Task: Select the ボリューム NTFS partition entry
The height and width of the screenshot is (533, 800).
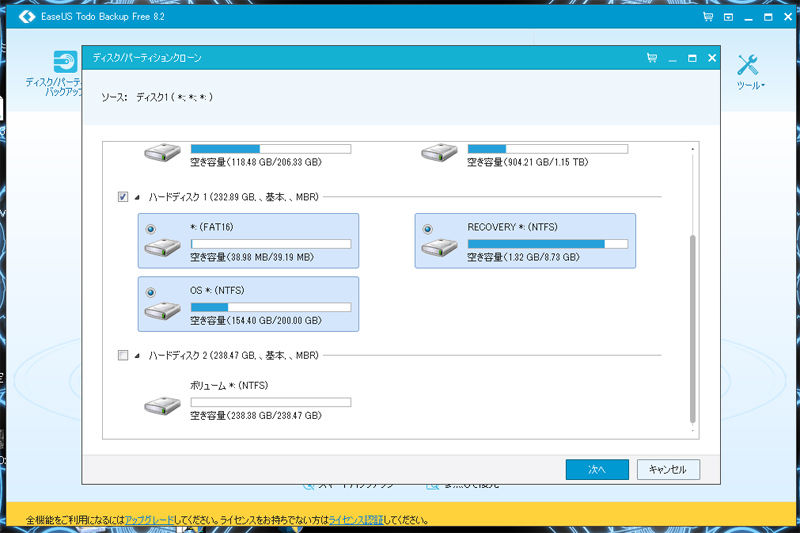Action: coord(248,400)
